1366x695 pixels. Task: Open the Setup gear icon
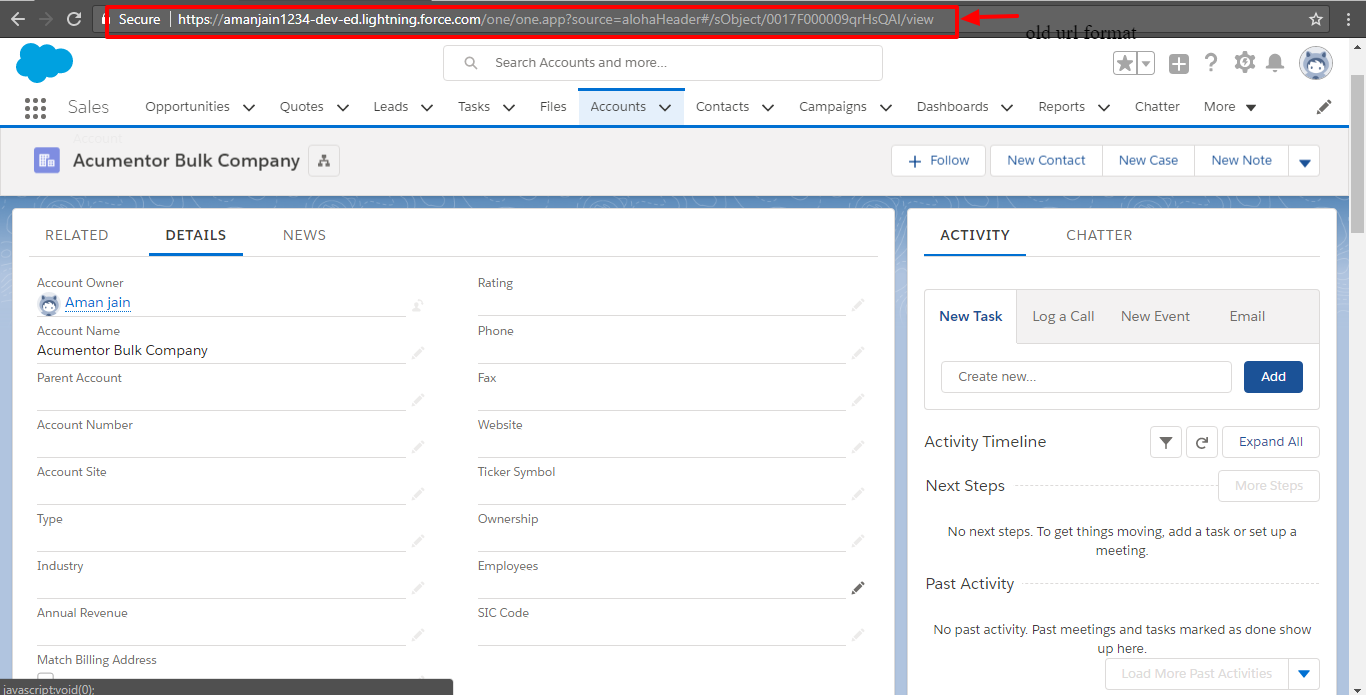point(1244,63)
